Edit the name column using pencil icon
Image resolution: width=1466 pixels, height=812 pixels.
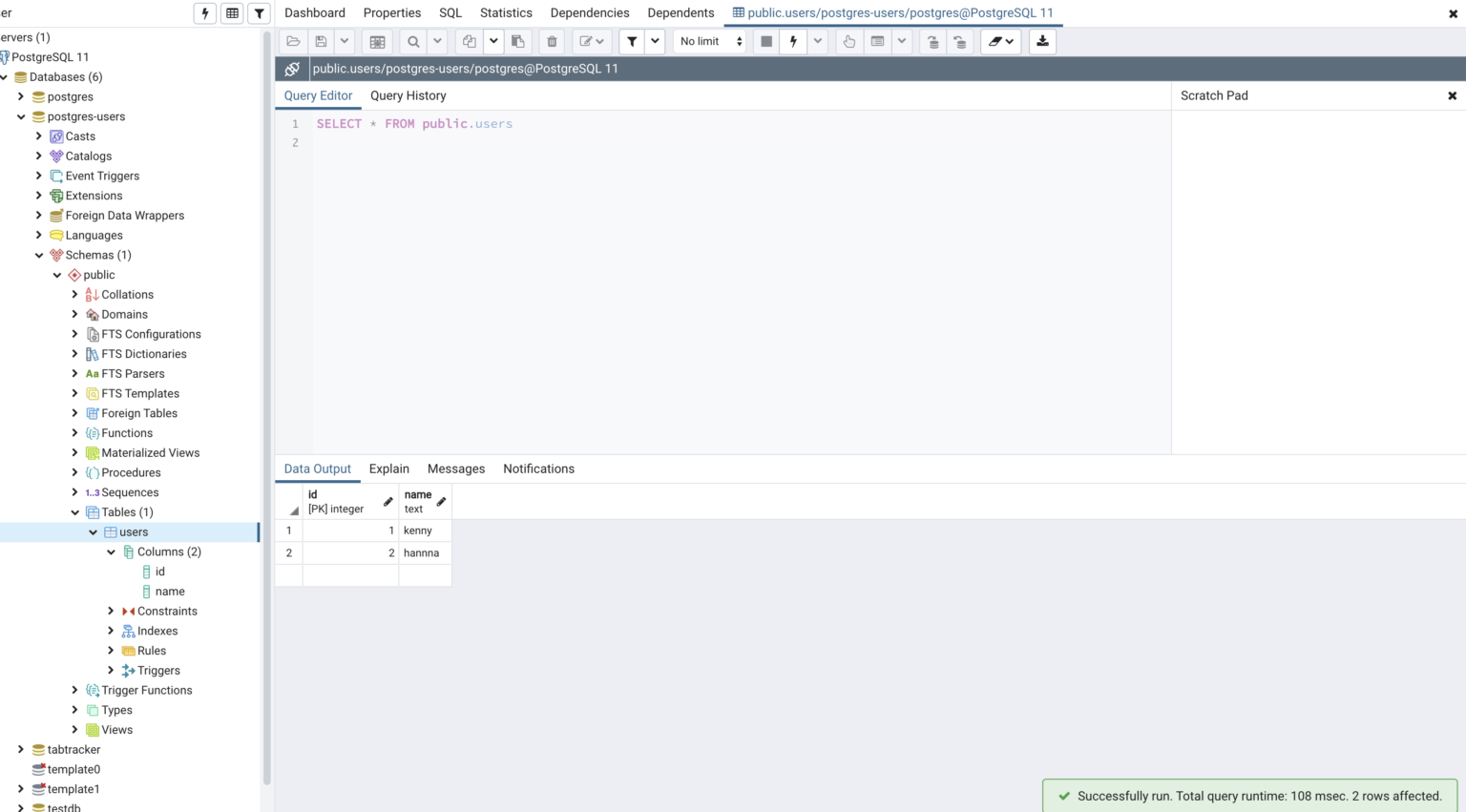(x=442, y=500)
